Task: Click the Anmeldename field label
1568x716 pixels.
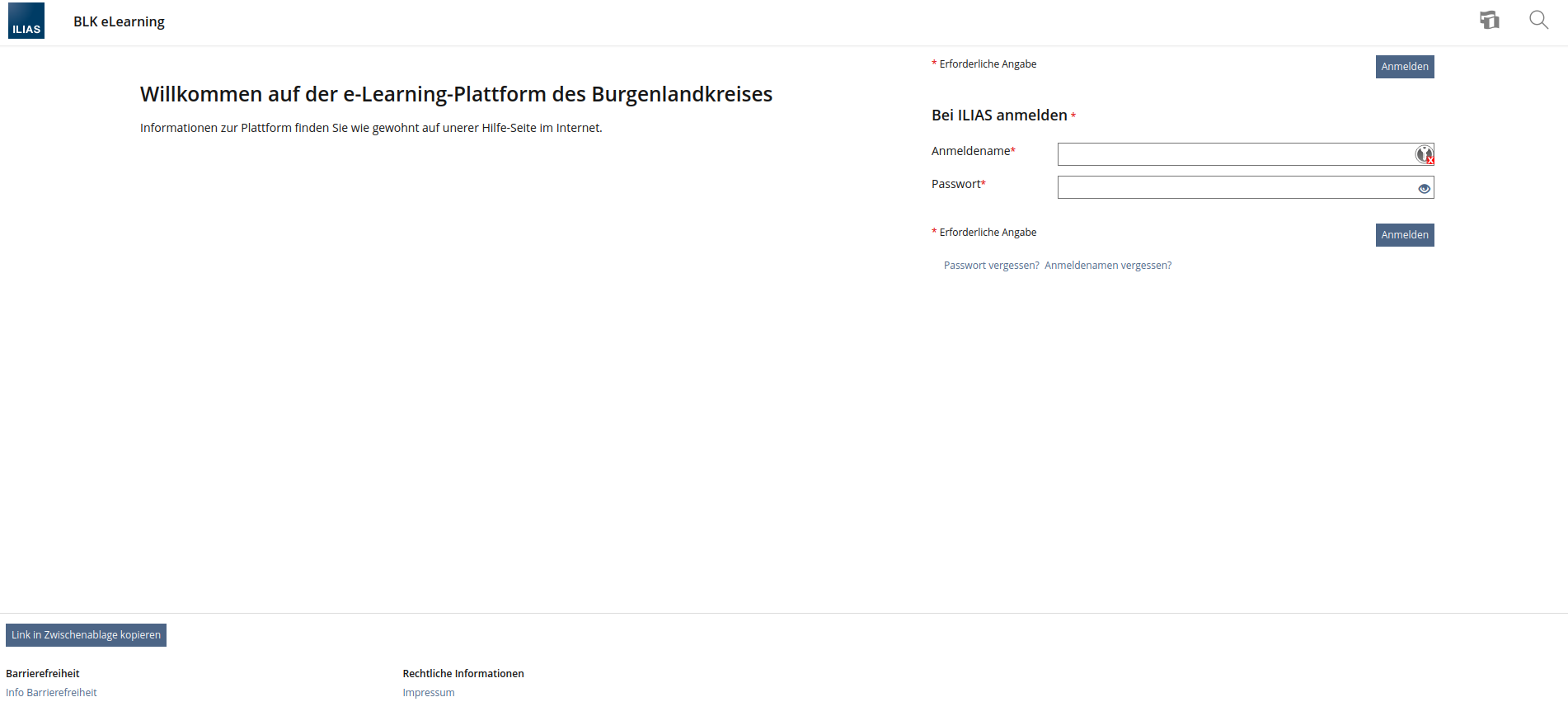Action: 972,151
